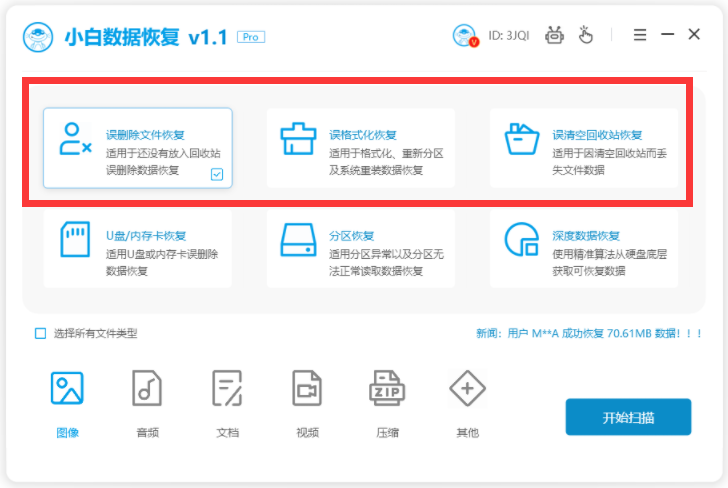Select U disk/memory card recovery option
The height and width of the screenshot is (488, 728).
pos(138,246)
